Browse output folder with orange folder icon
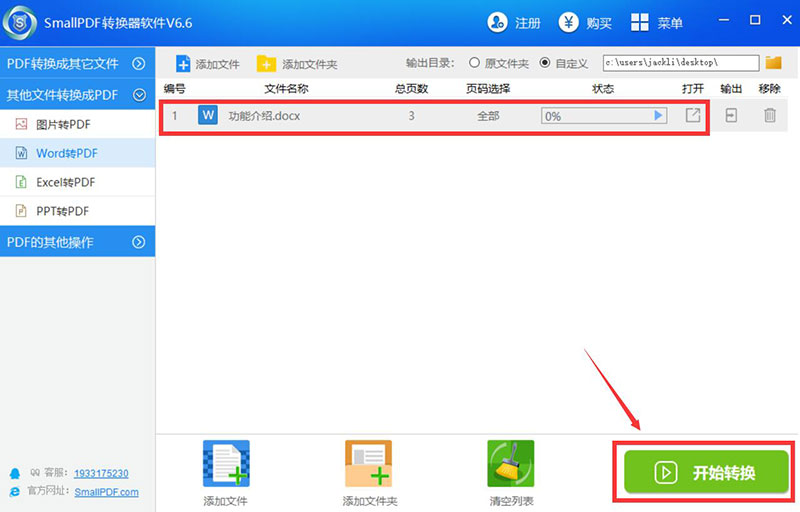The height and width of the screenshot is (512, 800). 773,63
